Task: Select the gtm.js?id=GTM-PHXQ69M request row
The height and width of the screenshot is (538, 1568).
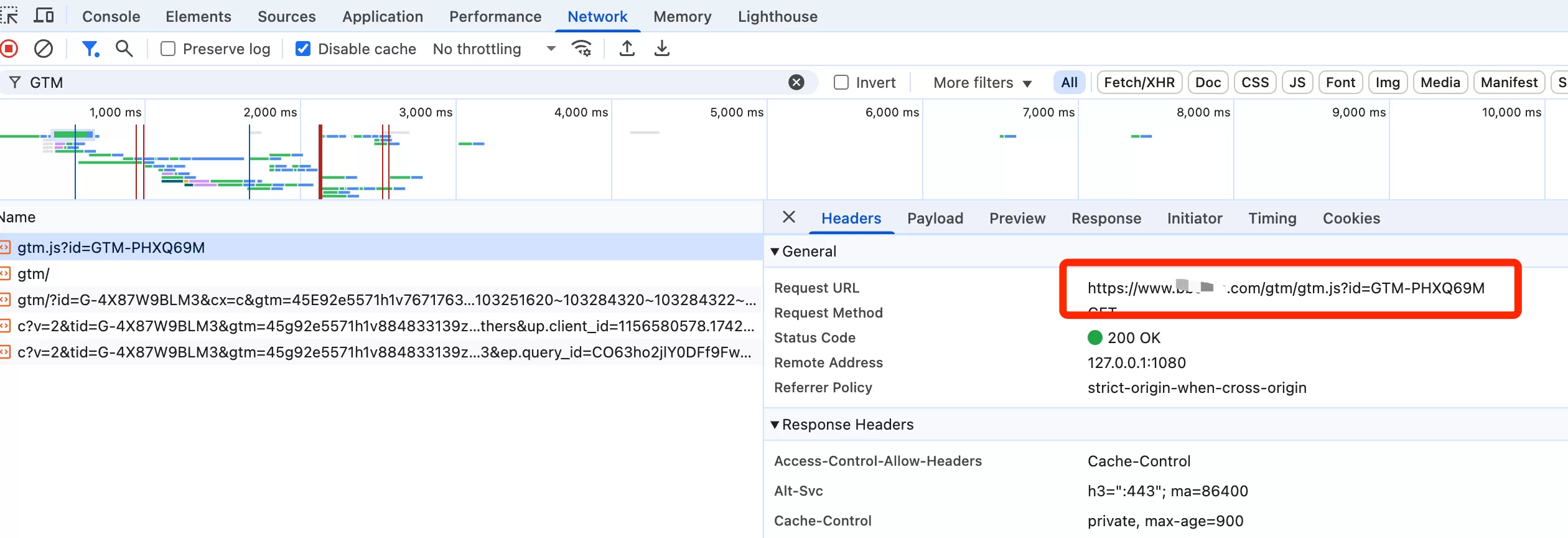Action: coord(381,248)
